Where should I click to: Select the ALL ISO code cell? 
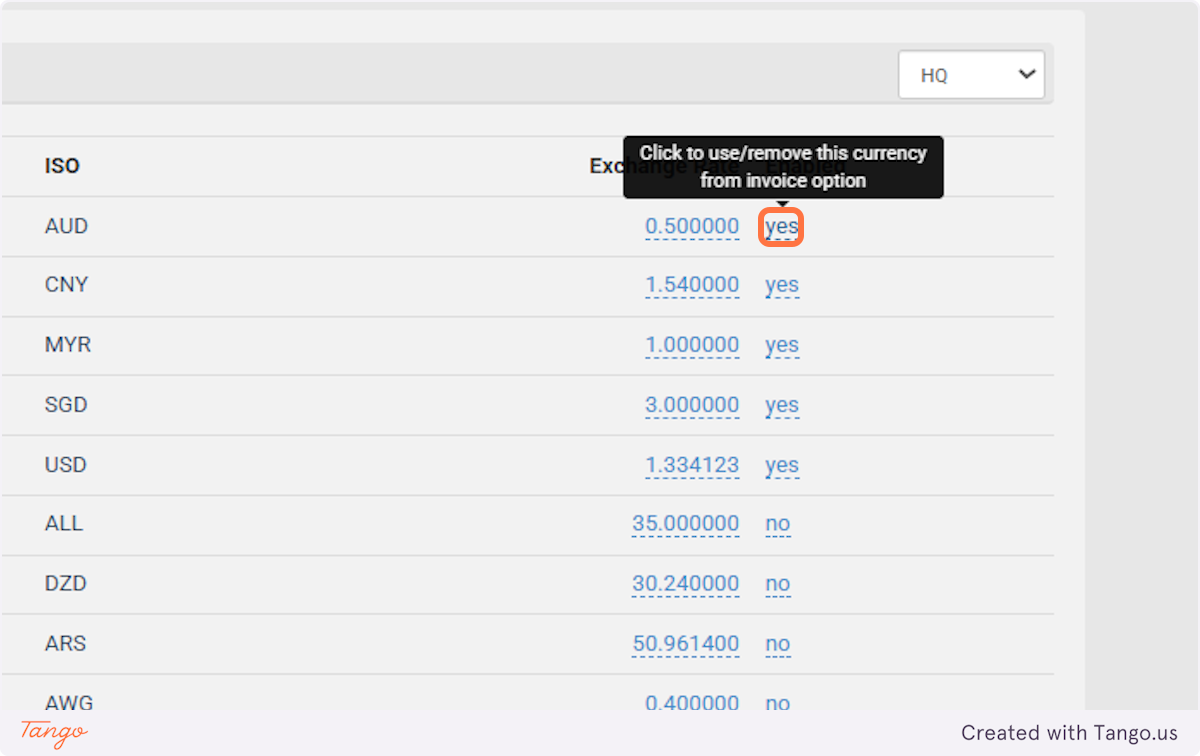click(x=64, y=523)
